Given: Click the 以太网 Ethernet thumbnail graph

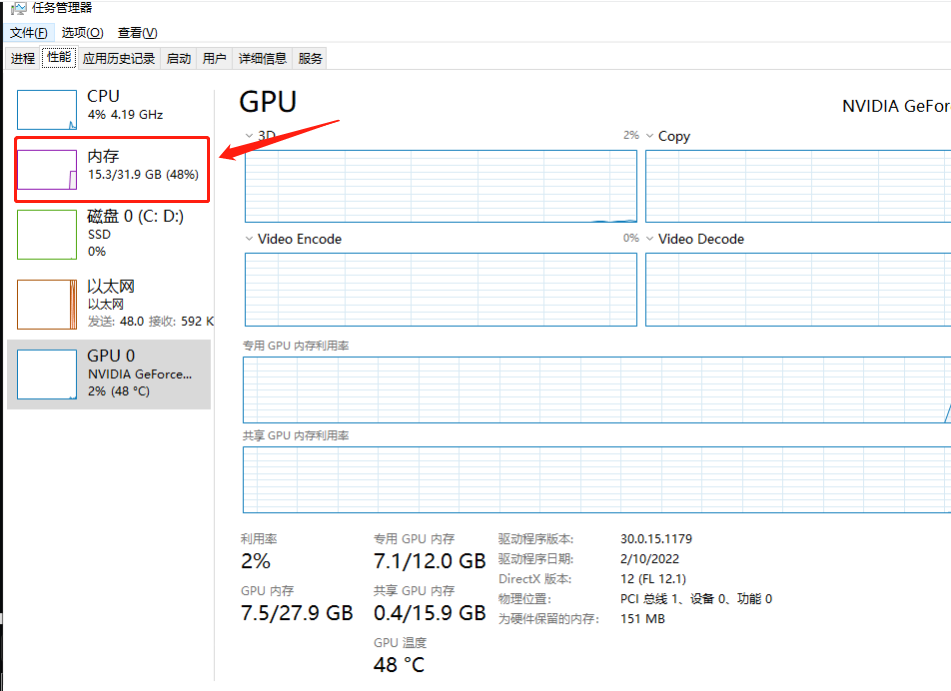Looking at the screenshot, I should (x=47, y=304).
